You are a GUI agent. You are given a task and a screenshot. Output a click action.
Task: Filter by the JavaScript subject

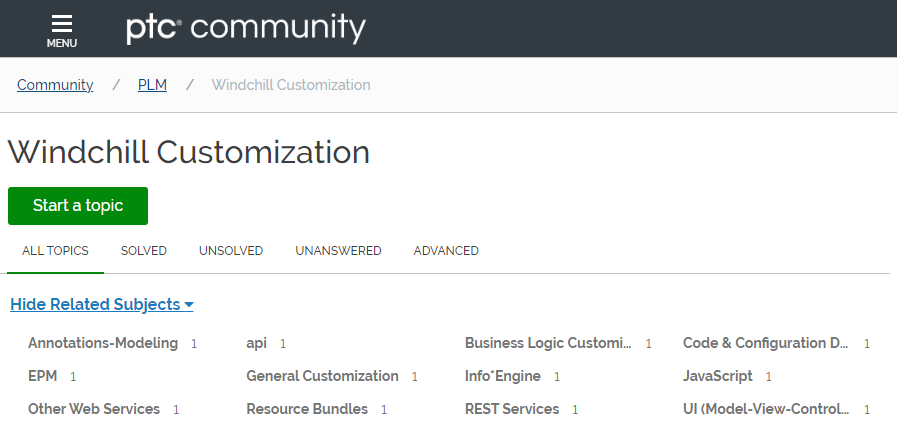tap(717, 376)
